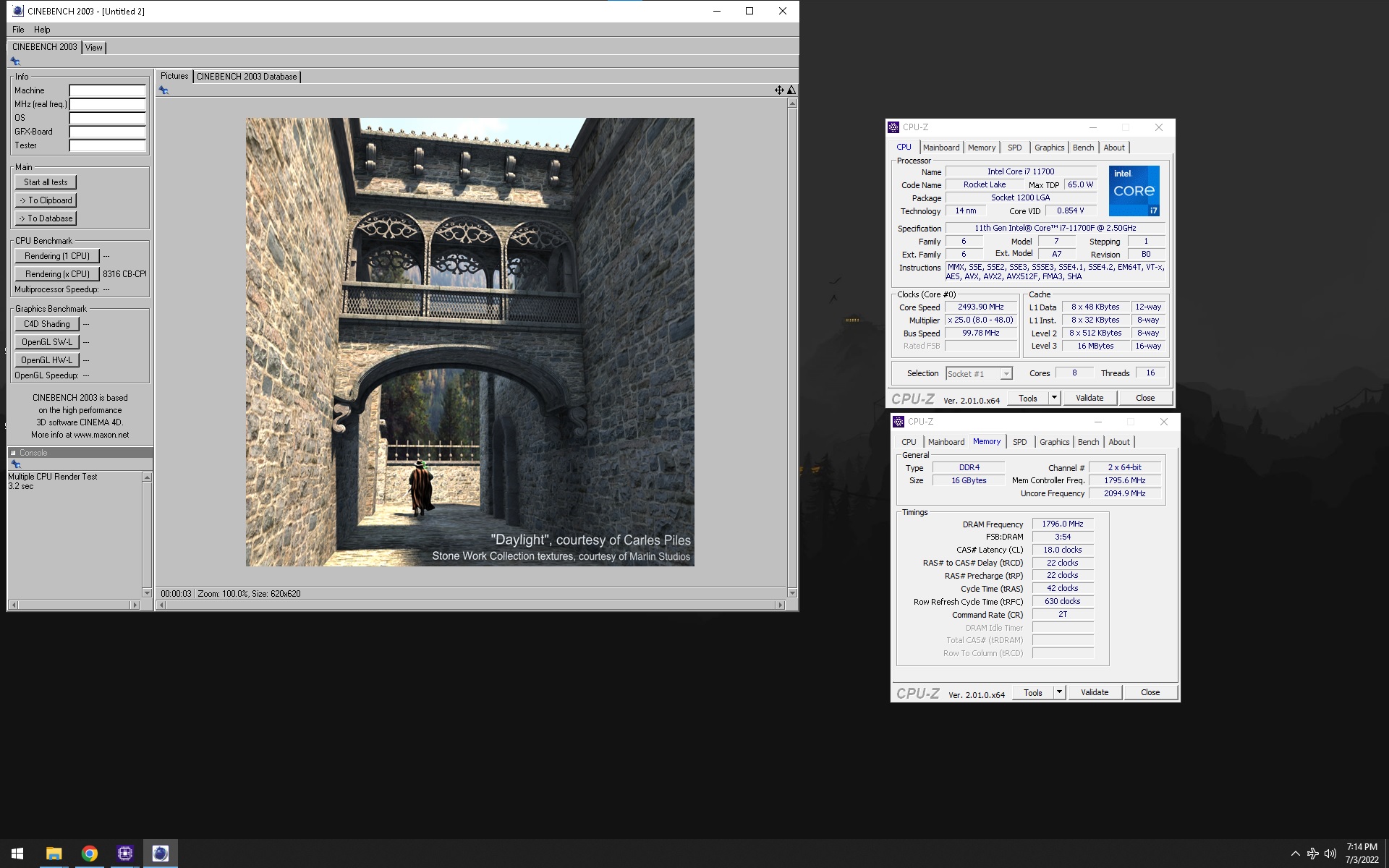Open CINEBENCH 2003 Database tab
This screenshot has height=868, width=1389.
247,77
